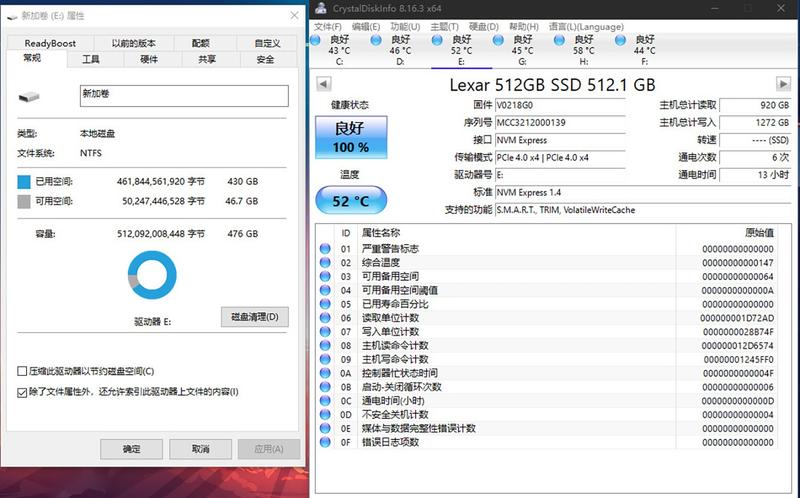Open the 硬盘(D) menu
This screenshot has width=800, height=498.
484,27
